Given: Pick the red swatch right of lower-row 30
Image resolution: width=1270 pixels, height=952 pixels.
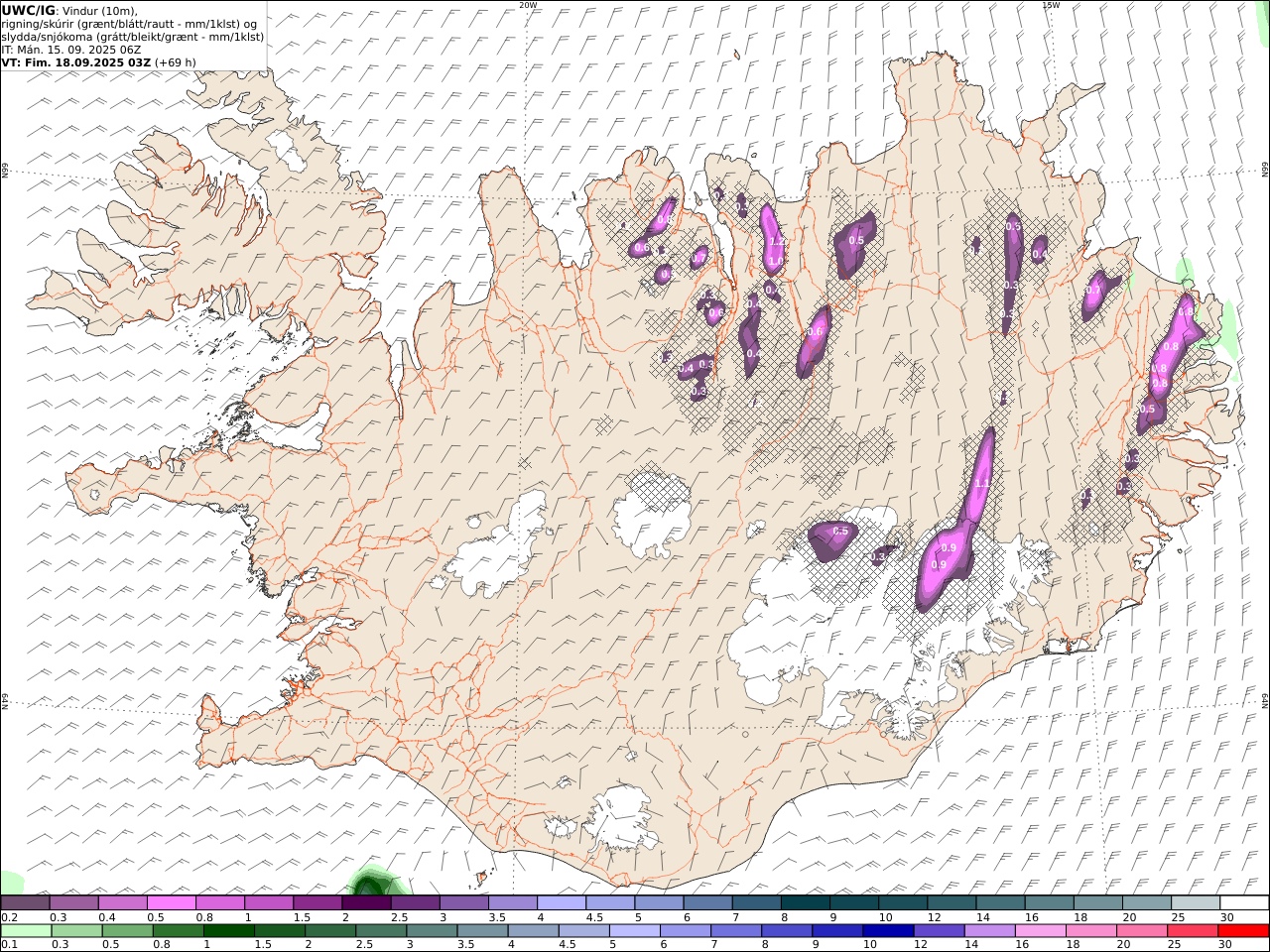Looking at the screenshot, I should [x=1242, y=931].
